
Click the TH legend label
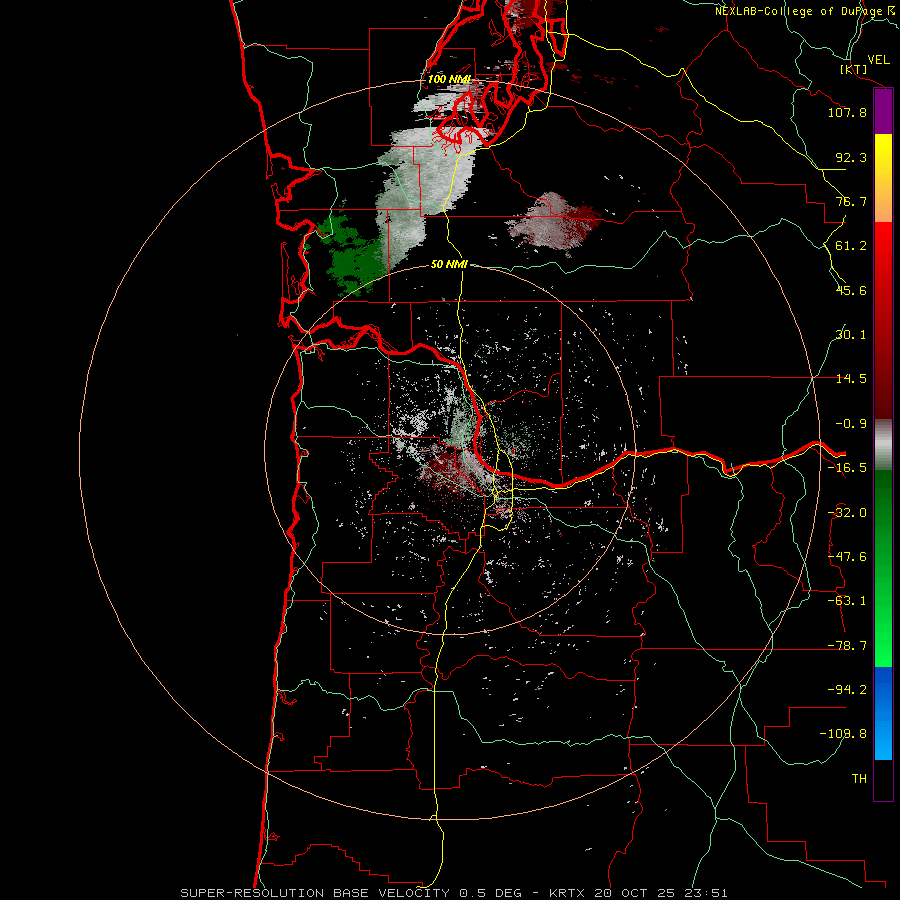(859, 779)
